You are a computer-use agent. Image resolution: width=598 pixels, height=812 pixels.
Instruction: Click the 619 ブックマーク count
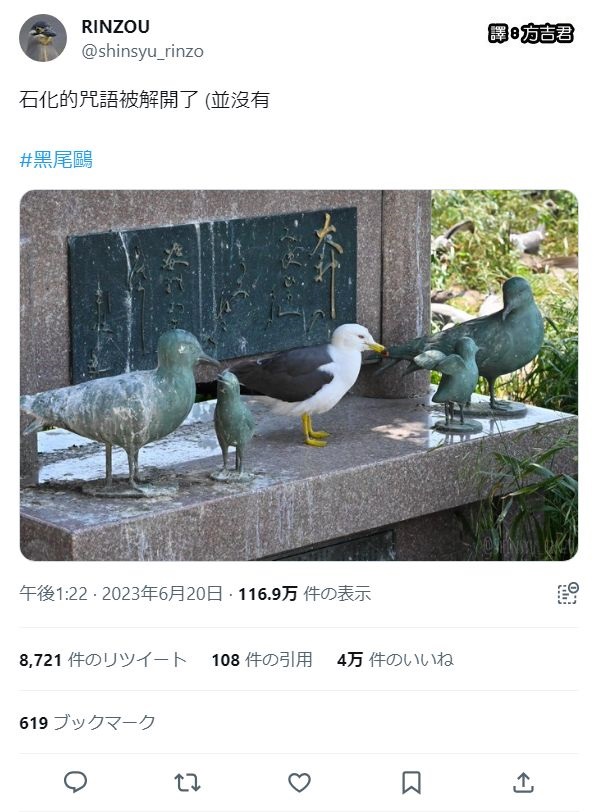pos(87,722)
